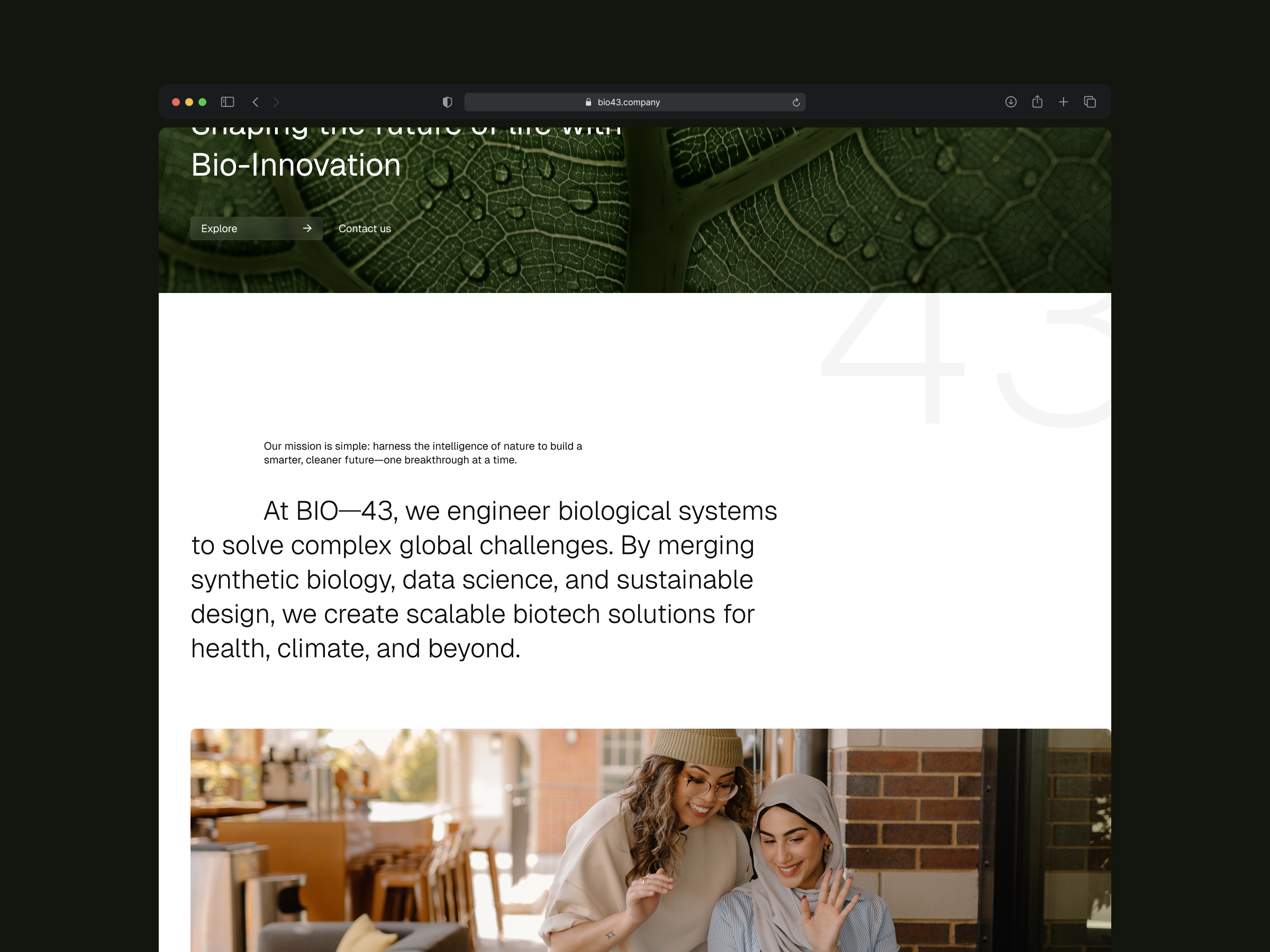Click the green traffic light to enter fullscreen
Viewport: 1270px width, 952px height.
pos(202,102)
